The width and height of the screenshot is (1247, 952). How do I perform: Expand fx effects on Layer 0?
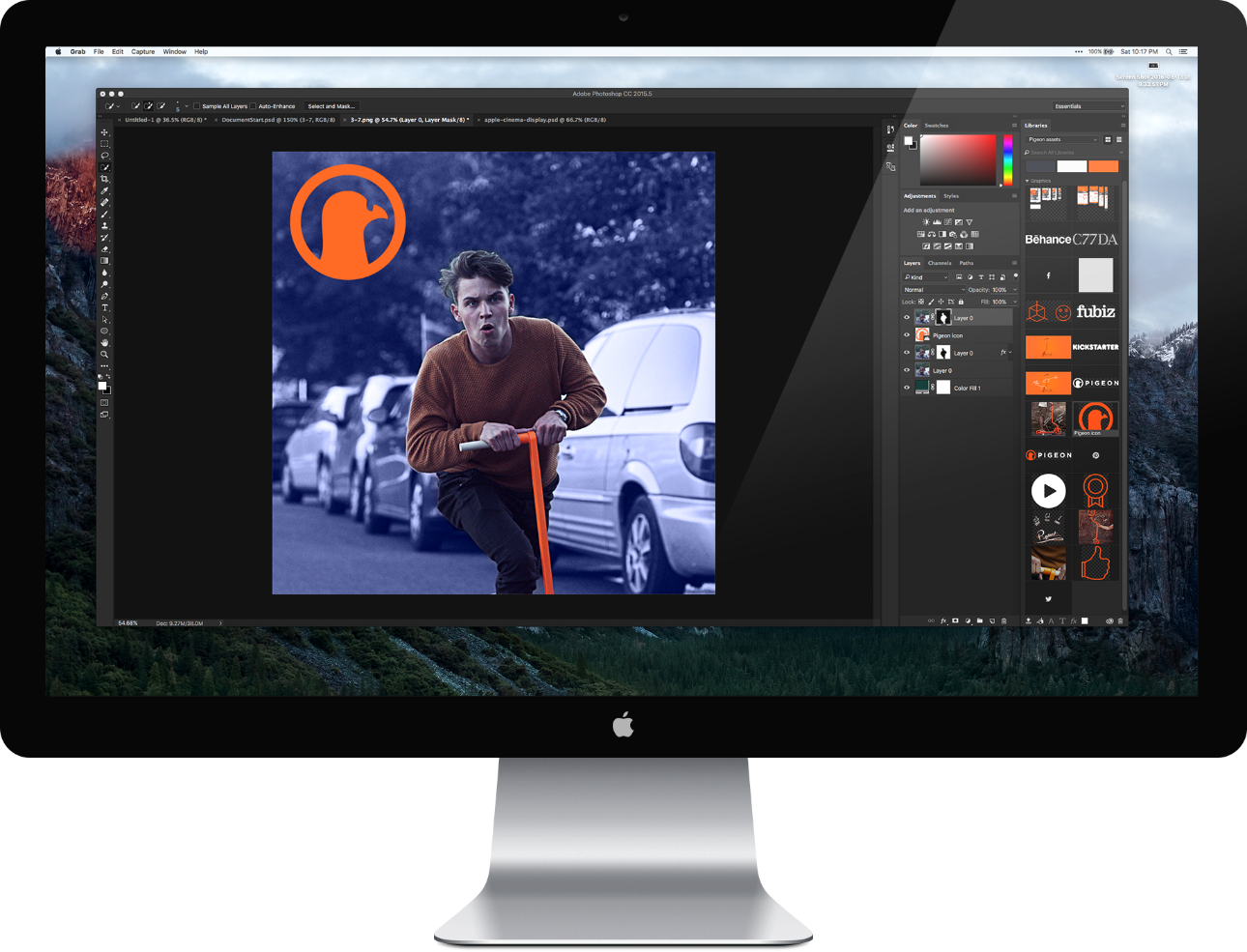(1010, 353)
